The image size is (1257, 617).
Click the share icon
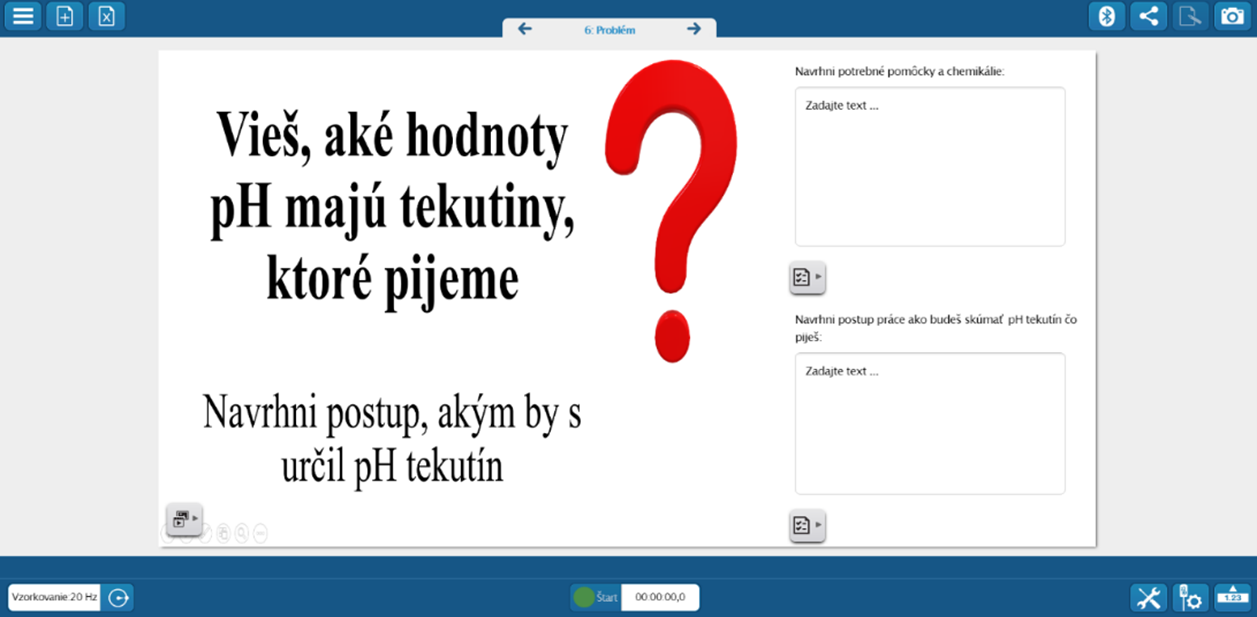pyautogui.click(x=1149, y=16)
